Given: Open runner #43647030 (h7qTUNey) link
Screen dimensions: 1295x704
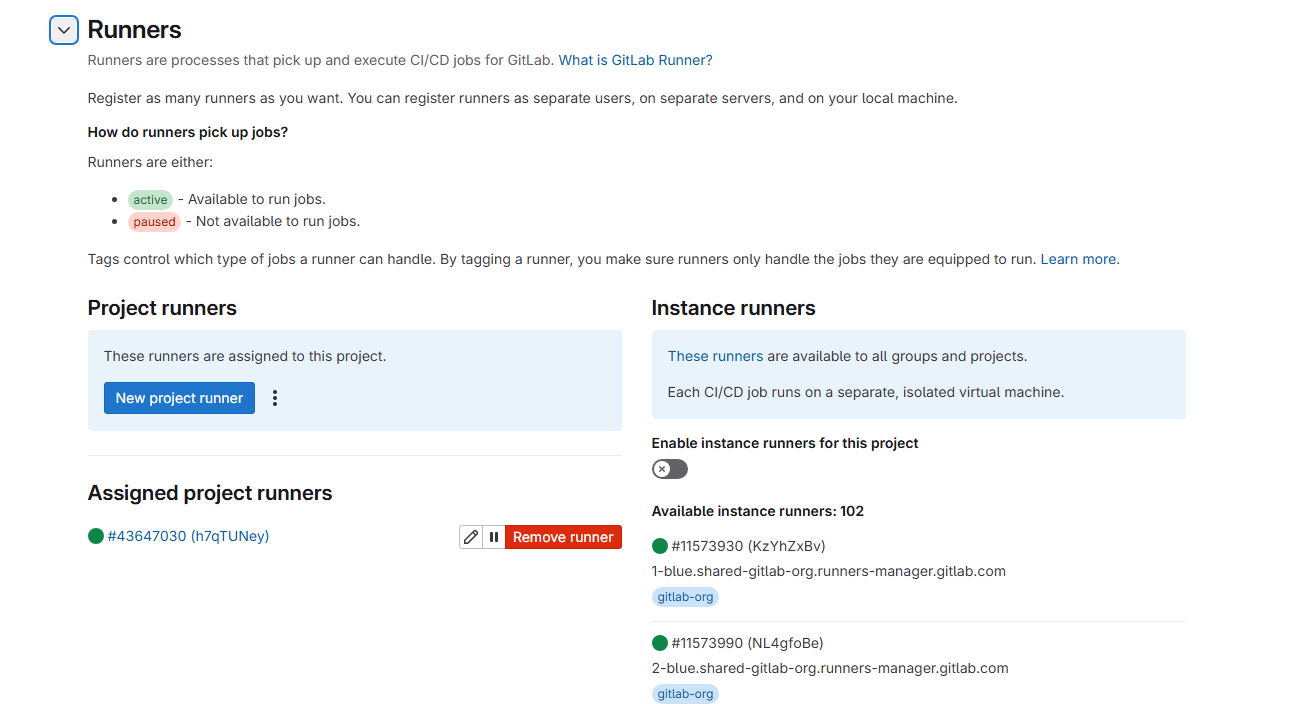Looking at the screenshot, I should point(188,536).
